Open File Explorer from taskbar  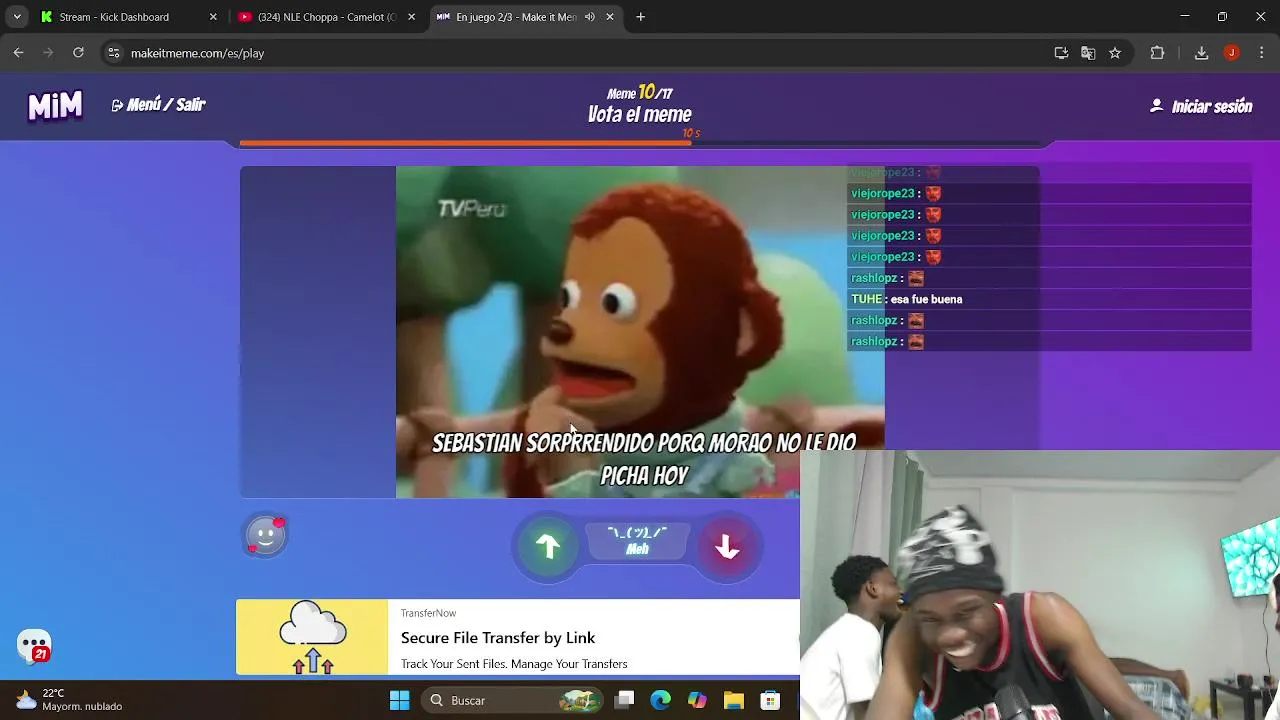coord(733,700)
